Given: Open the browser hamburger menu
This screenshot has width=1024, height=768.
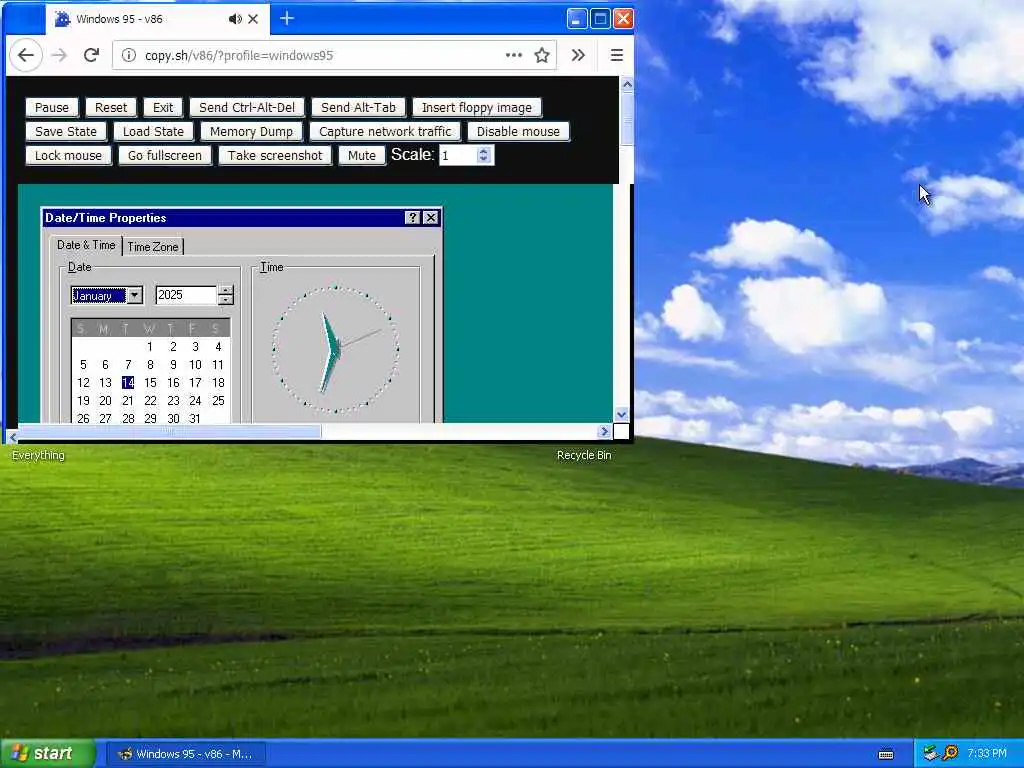Looking at the screenshot, I should click(616, 56).
